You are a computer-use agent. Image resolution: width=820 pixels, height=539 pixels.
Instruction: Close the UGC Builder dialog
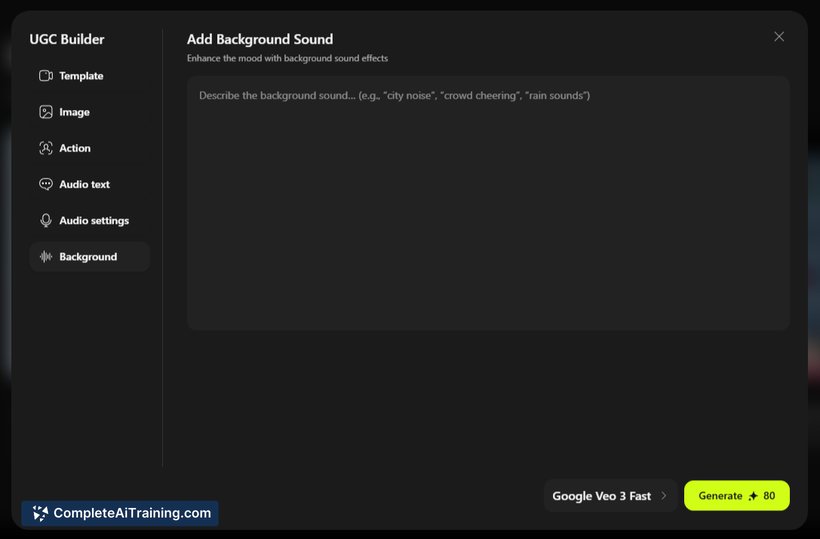coord(779,37)
